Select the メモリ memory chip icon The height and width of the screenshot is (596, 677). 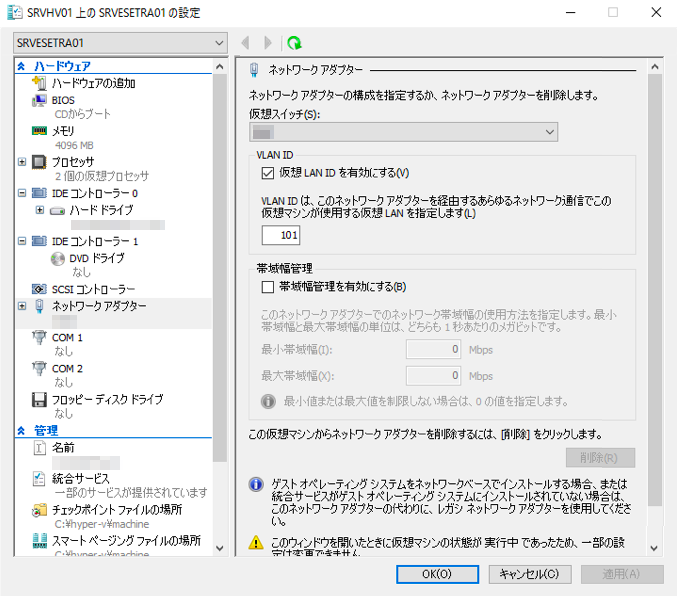coord(39,130)
